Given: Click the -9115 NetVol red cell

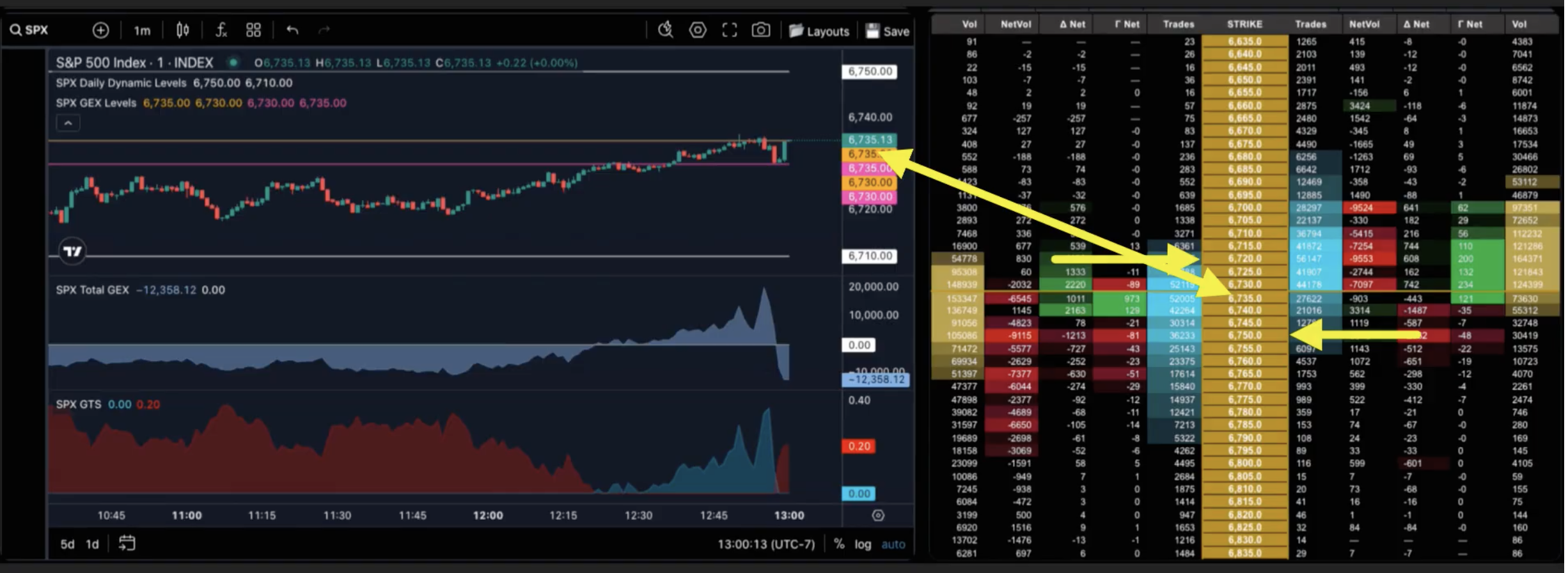Looking at the screenshot, I should click(x=1011, y=336).
